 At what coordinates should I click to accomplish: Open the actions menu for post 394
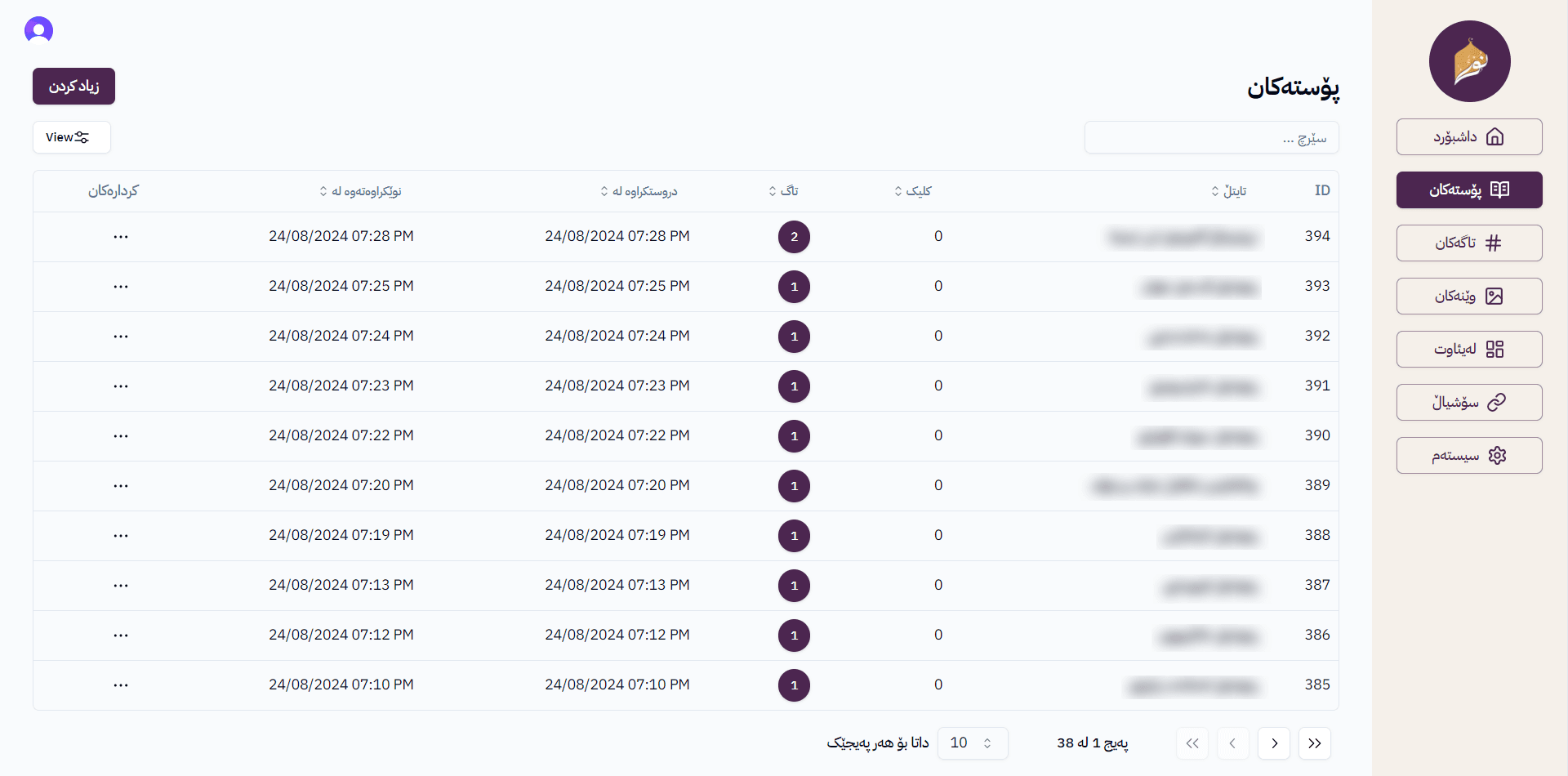[121, 237]
